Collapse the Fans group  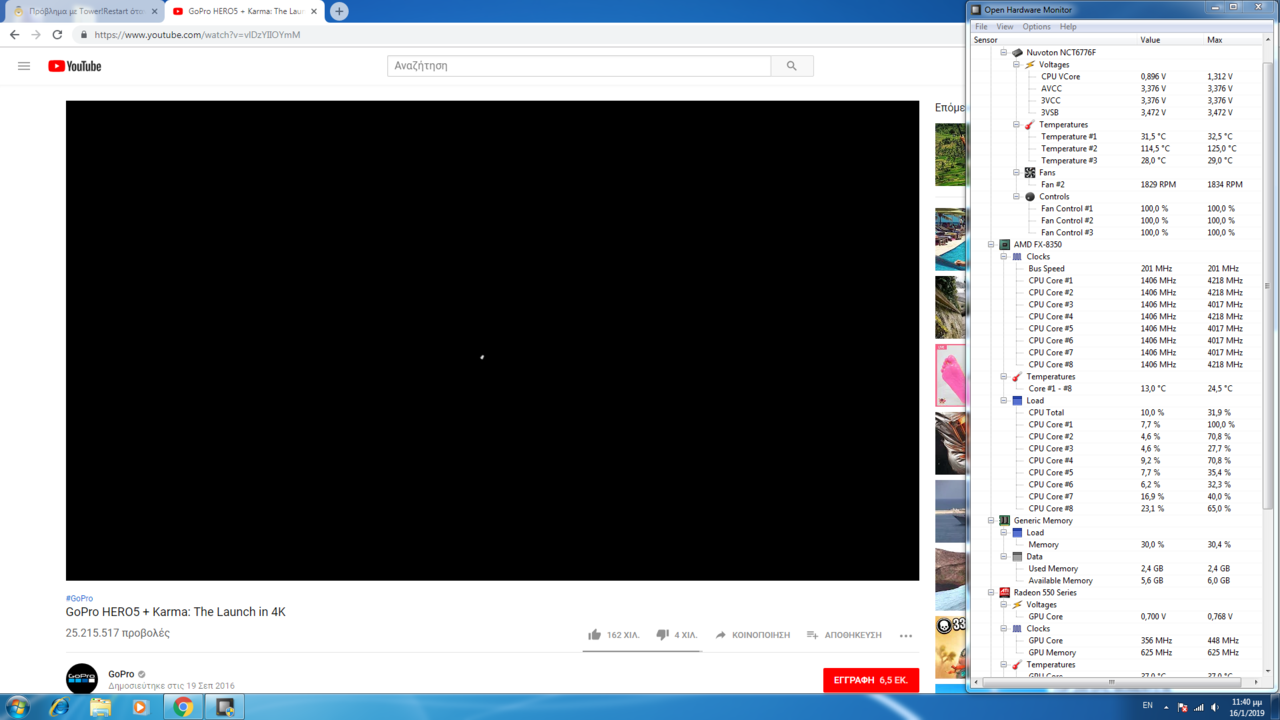1017,172
